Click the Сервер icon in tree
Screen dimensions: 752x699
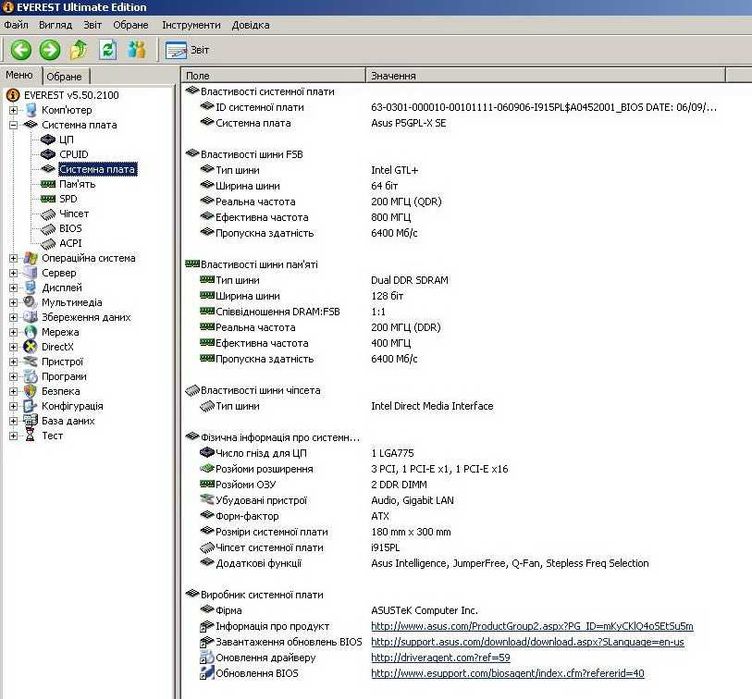click(x=31, y=272)
